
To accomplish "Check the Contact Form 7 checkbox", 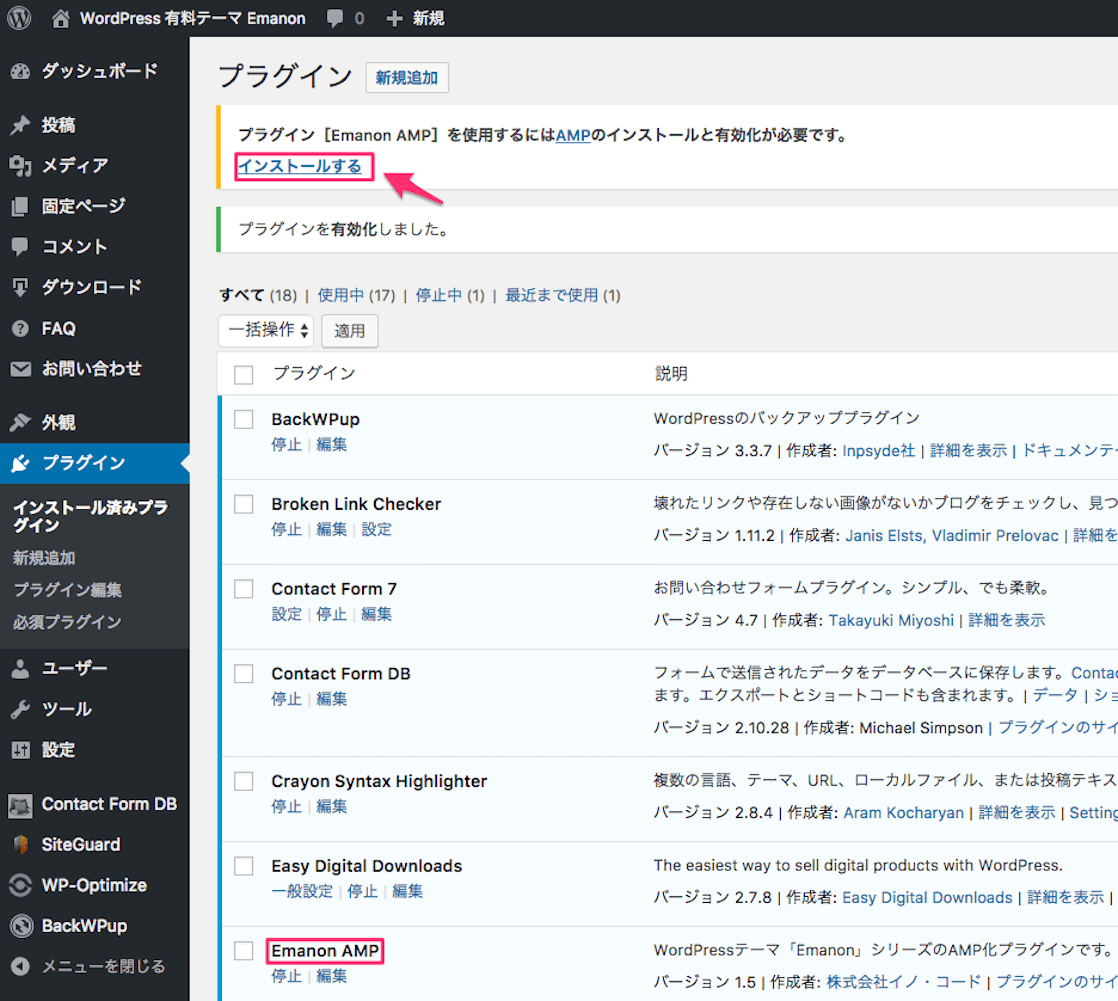I will [244, 589].
